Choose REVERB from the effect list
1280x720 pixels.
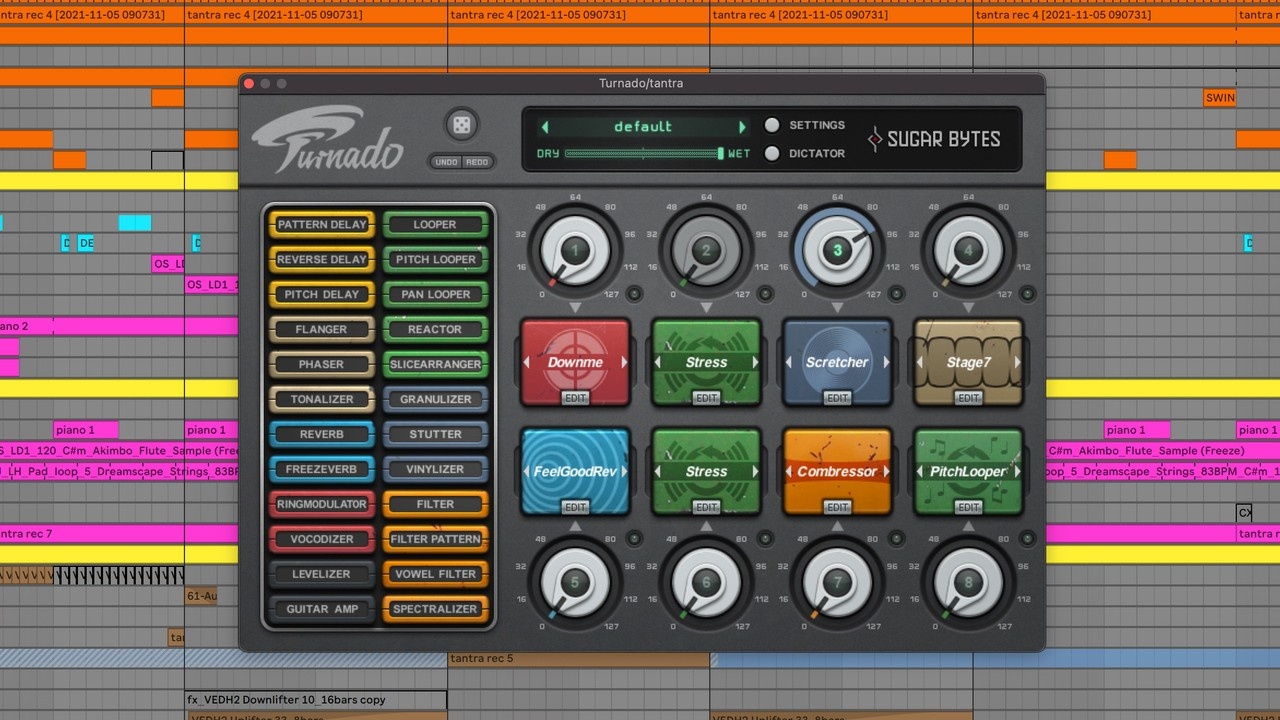(322, 434)
